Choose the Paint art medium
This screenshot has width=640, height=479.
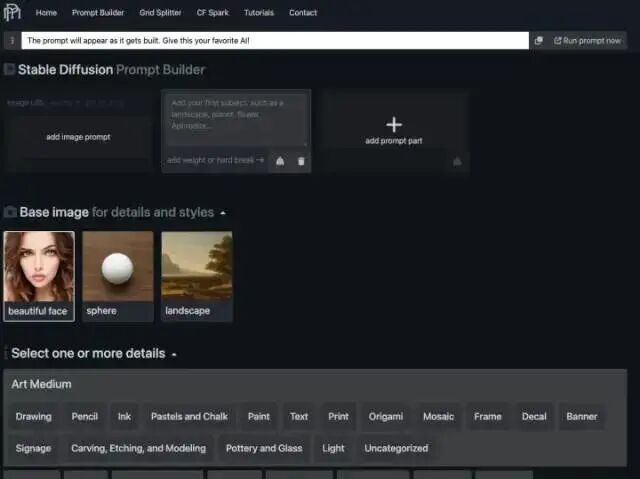[x=259, y=417]
